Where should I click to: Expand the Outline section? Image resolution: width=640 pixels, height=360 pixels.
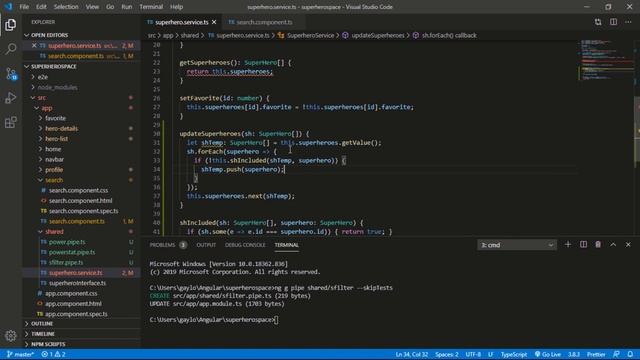[82, 324]
